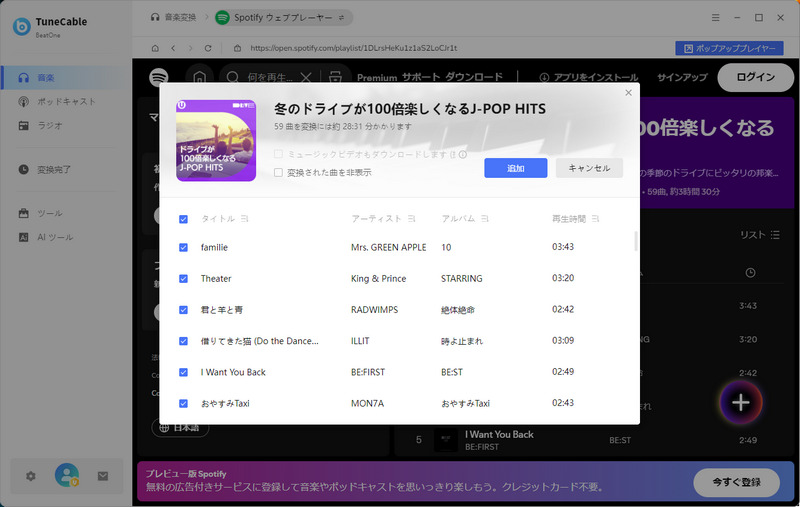800x507 pixels.
Task: Open the hamburger menu in title bar
Action: (715, 18)
